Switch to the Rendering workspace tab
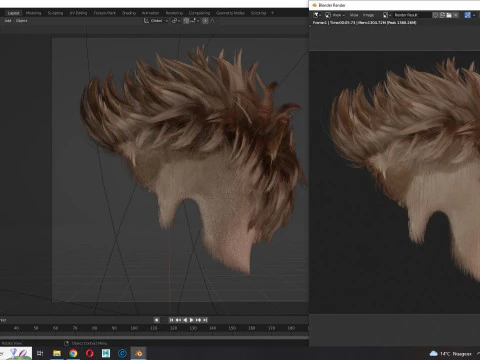 pyautogui.click(x=174, y=13)
